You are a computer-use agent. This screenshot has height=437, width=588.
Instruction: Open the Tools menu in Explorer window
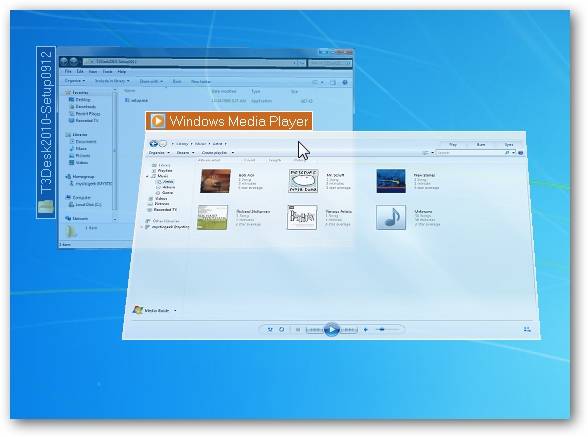coord(107,71)
